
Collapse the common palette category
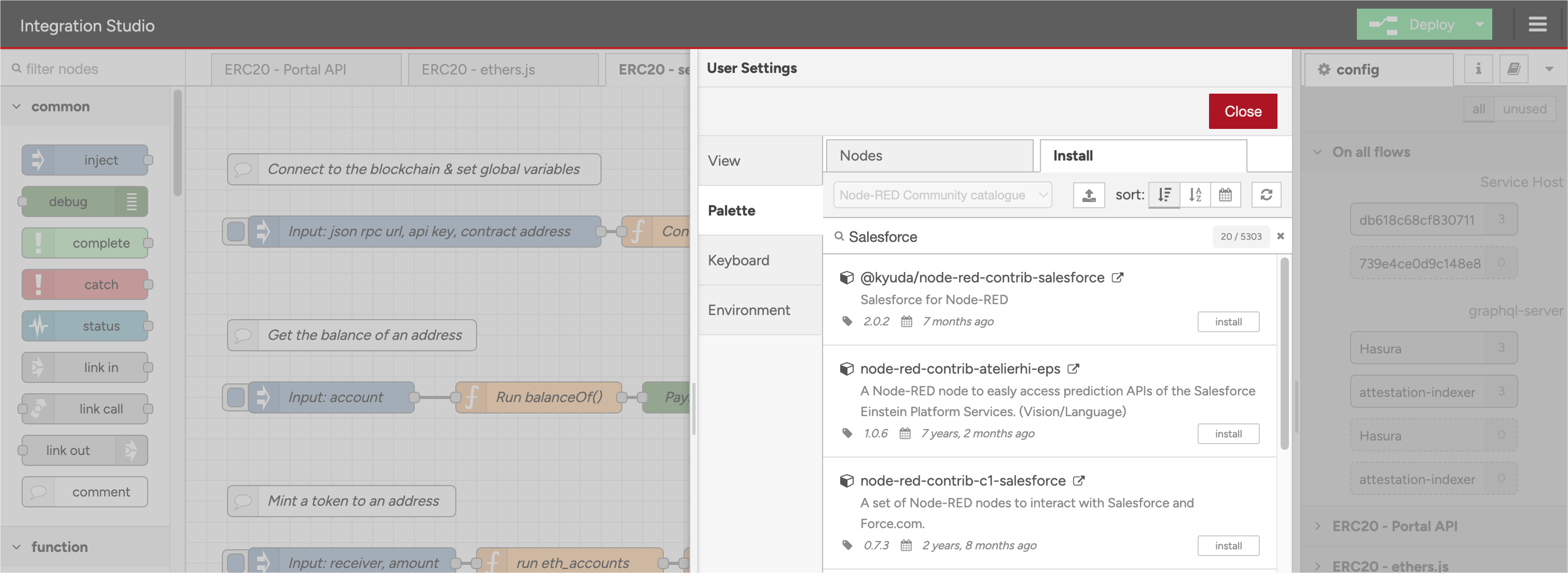17,106
